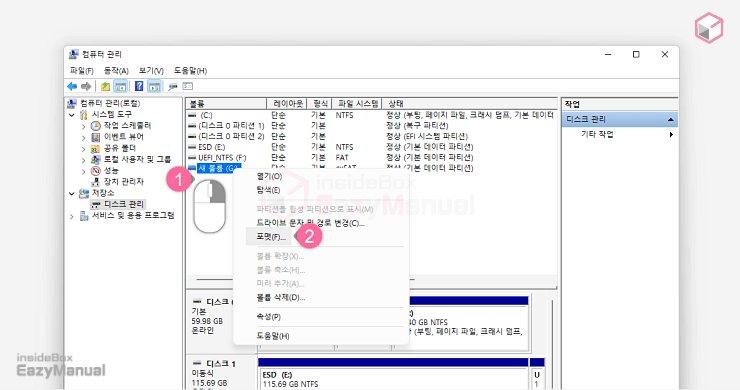Click the 시스템 도구 tools icon
Viewport: 740px width, 390px height.
(x=84, y=115)
